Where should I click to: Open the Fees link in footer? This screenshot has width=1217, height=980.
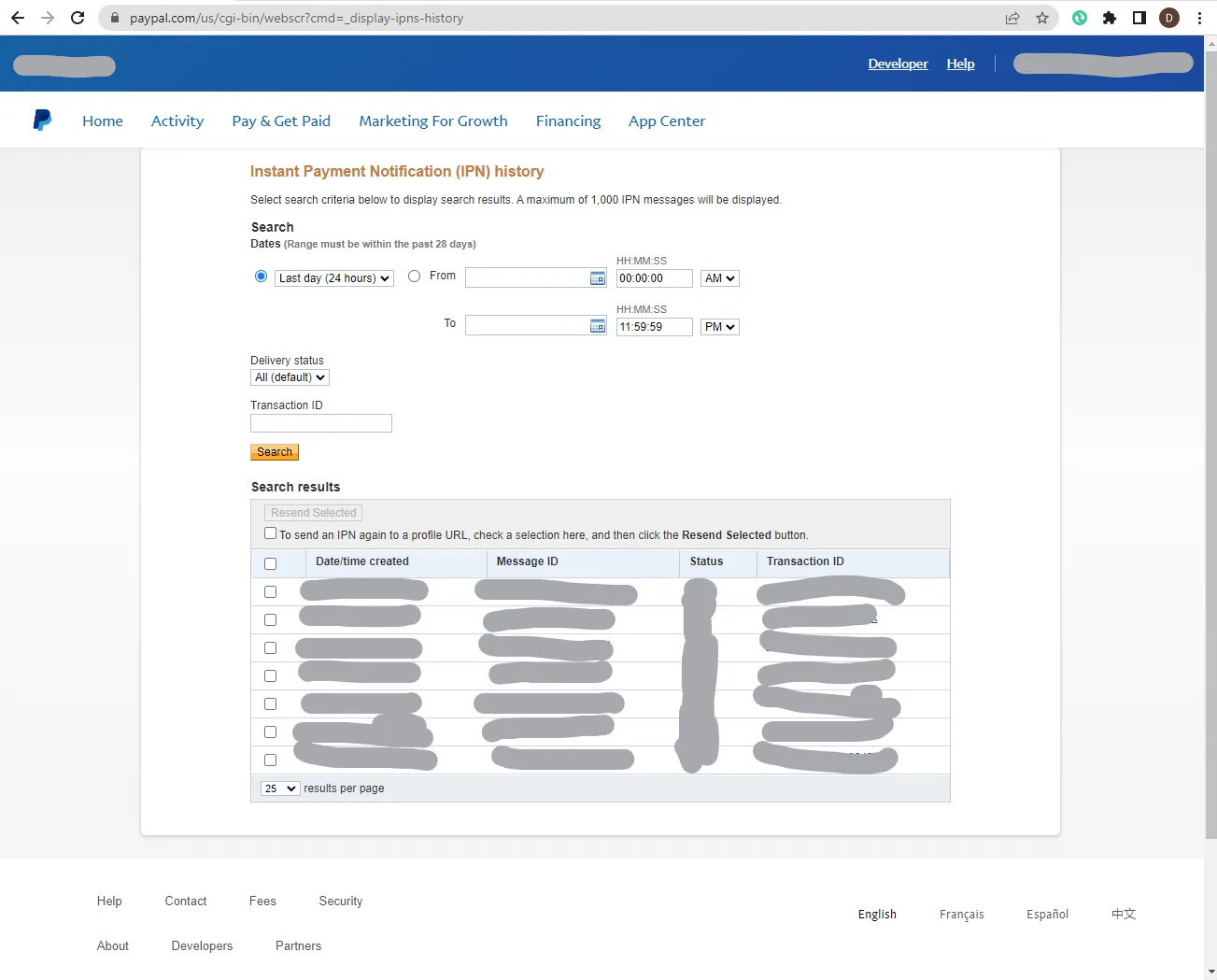pyautogui.click(x=262, y=901)
